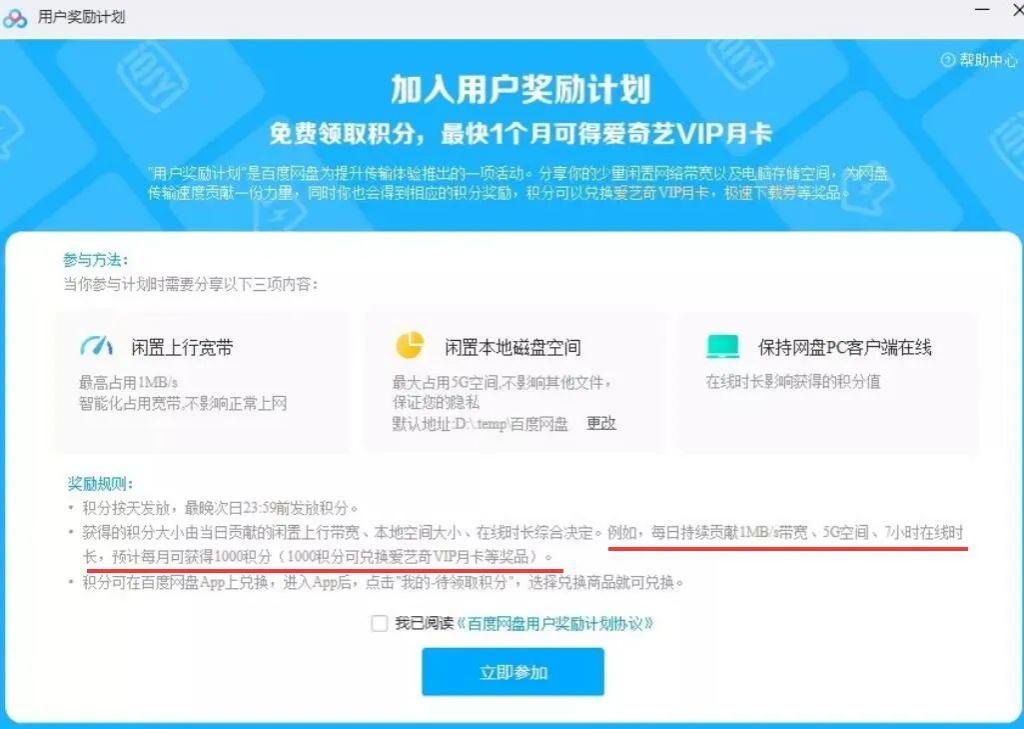Click the 闲置本地磁盘空间 card title
This screenshot has height=729, width=1024.
(513, 348)
